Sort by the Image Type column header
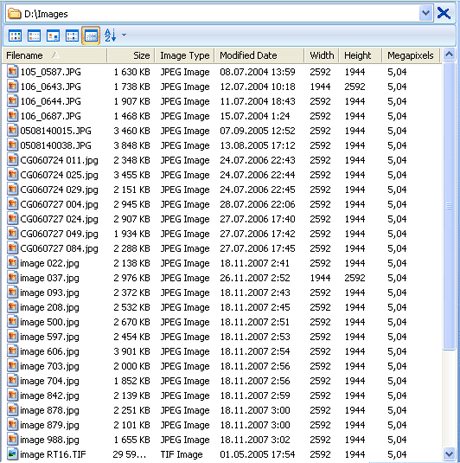Image resolution: width=460 pixels, height=463 pixels. click(x=185, y=55)
